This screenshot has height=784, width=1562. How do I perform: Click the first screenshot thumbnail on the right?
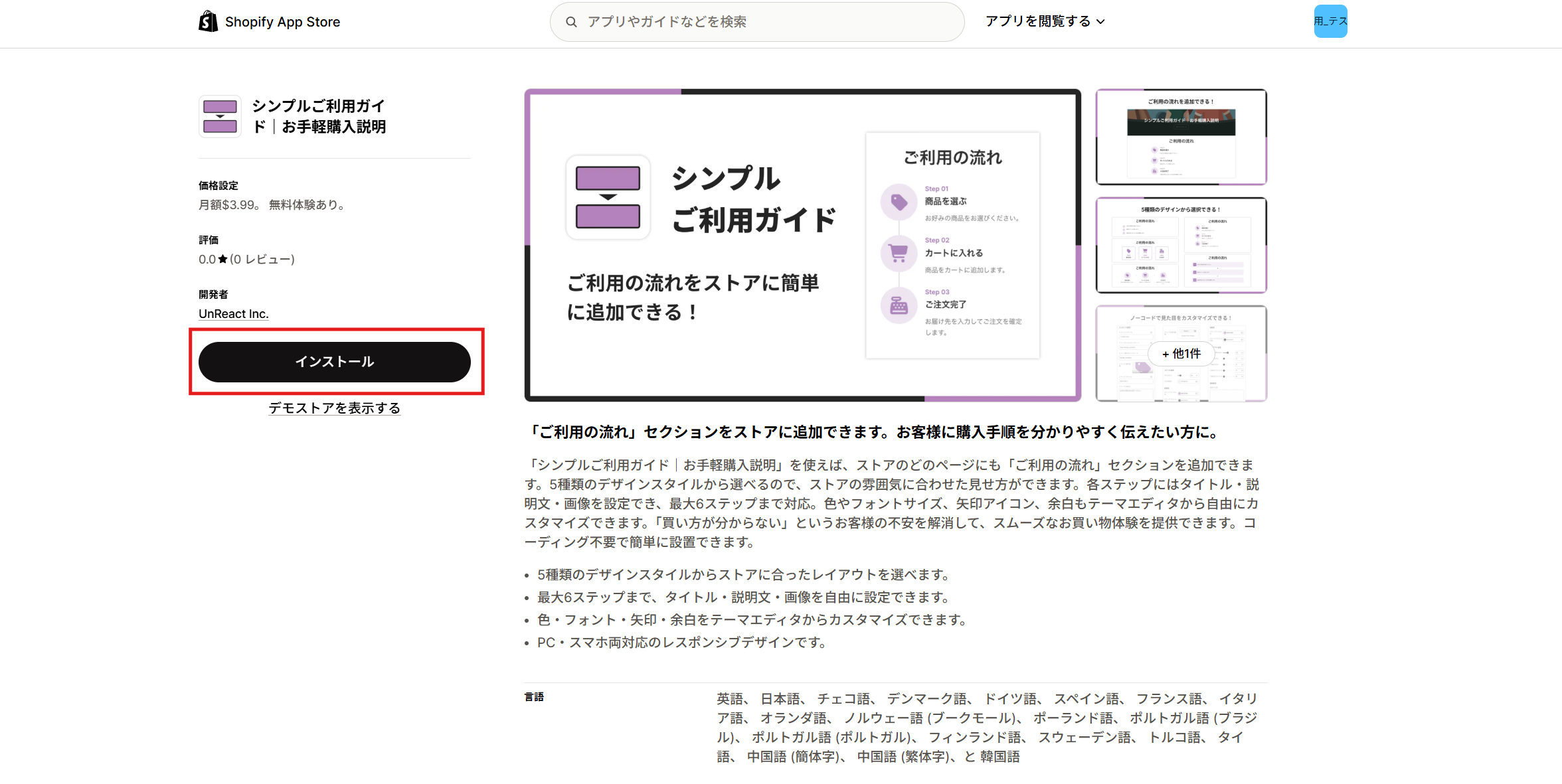[1181, 137]
